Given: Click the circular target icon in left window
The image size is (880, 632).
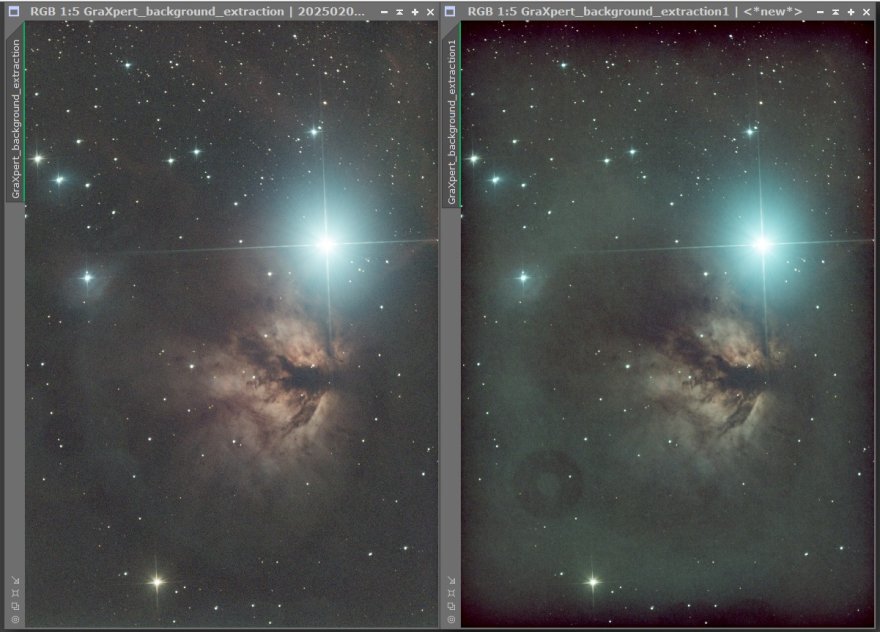Looking at the screenshot, I should pyautogui.click(x=15, y=619).
